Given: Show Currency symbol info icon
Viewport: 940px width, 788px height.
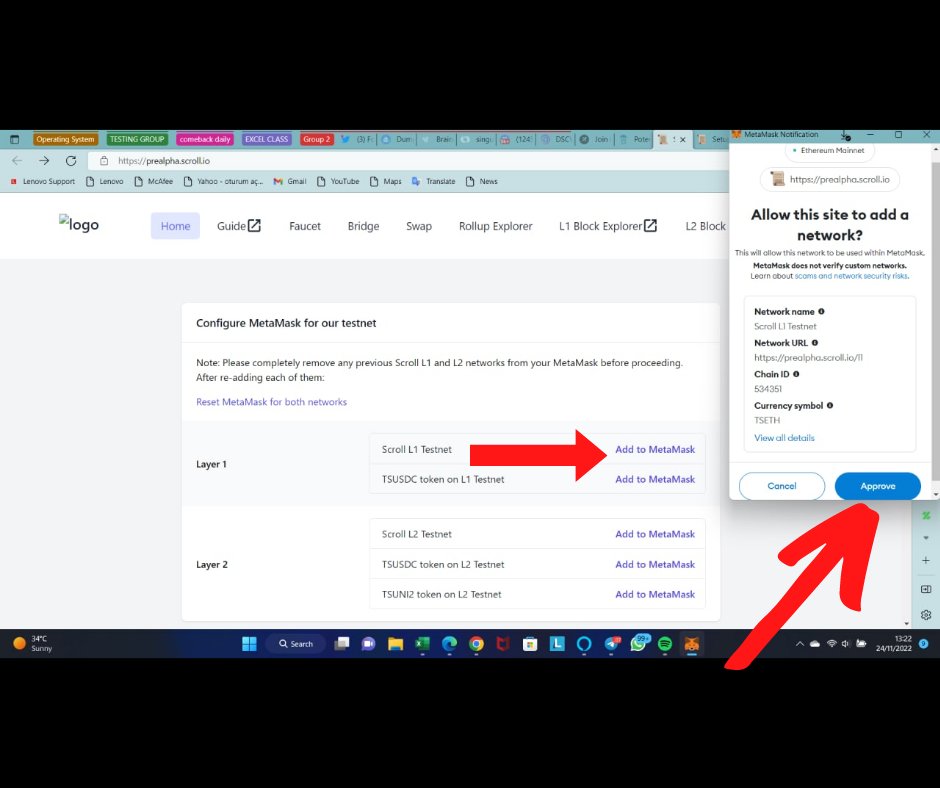Looking at the screenshot, I should (830, 405).
